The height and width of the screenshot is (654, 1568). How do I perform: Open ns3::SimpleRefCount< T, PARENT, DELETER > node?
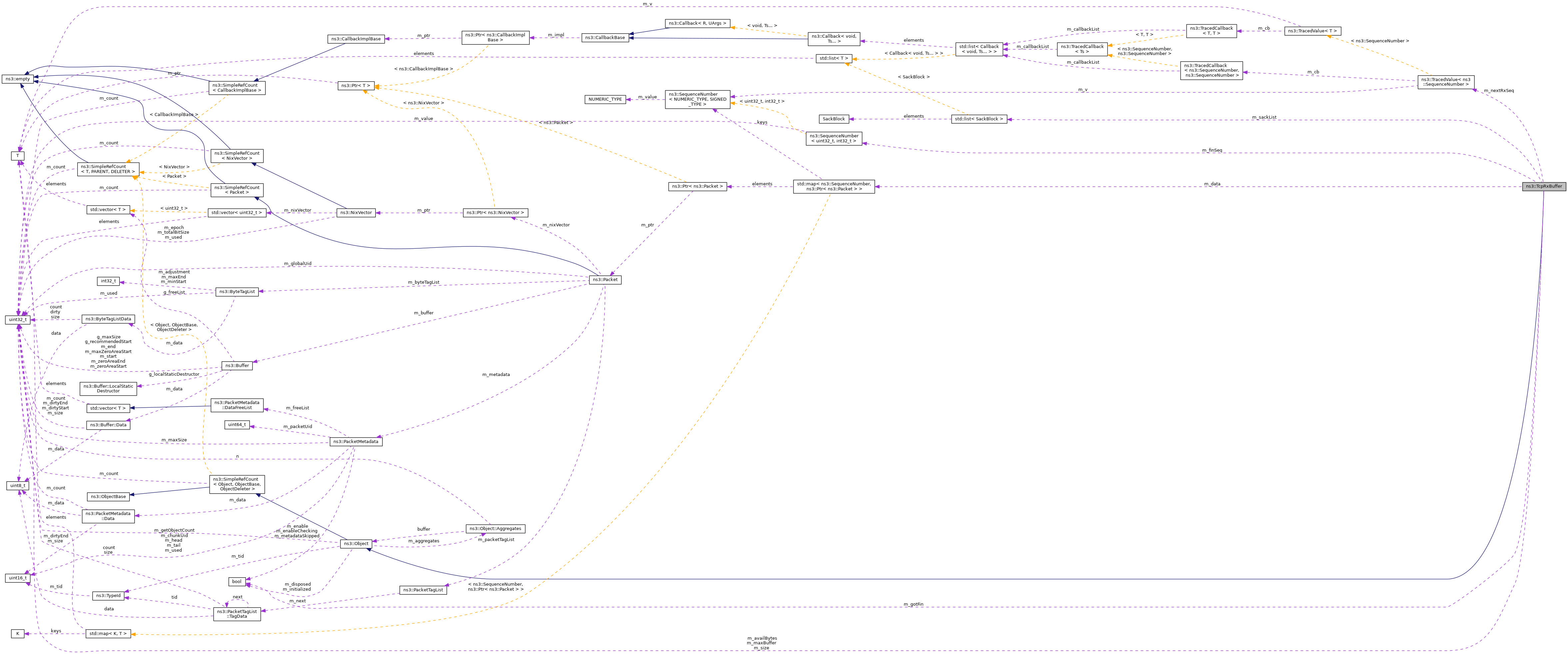[x=108, y=169]
